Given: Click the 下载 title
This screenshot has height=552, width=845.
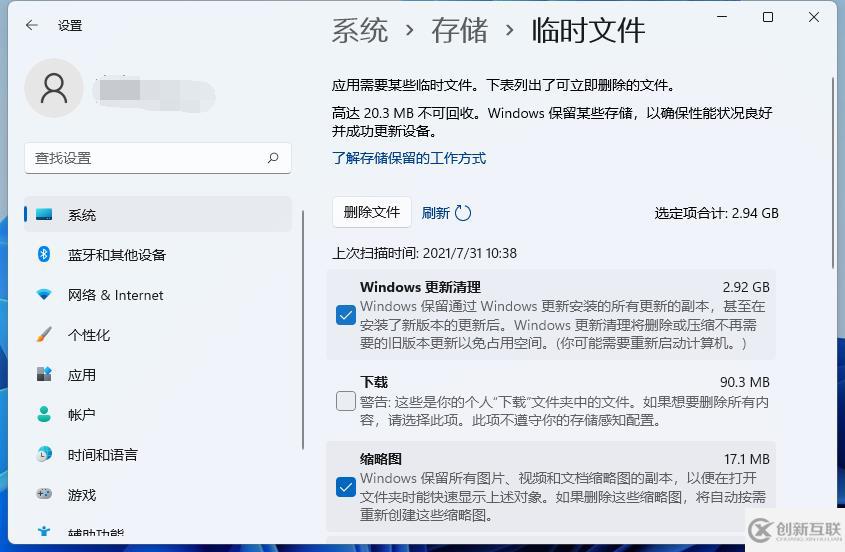Looking at the screenshot, I should pos(374,382).
